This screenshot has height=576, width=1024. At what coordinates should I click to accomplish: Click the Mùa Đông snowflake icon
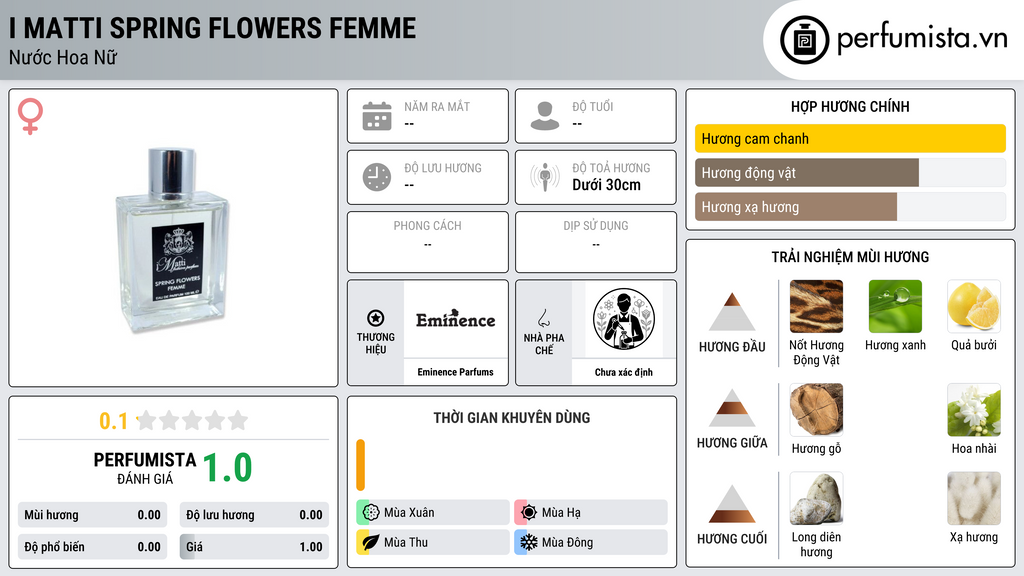pos(528,542)
